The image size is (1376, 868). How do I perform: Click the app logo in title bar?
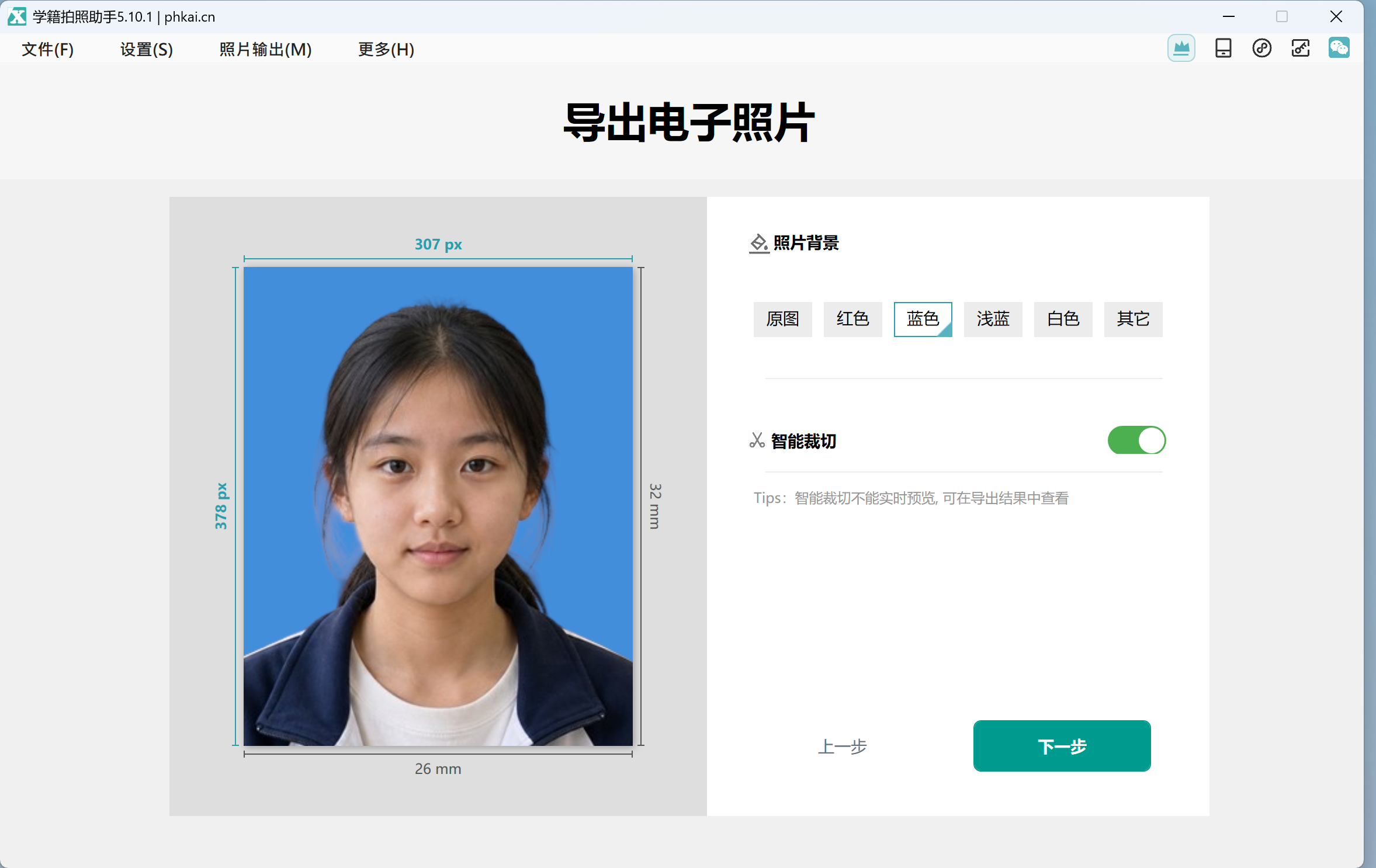[x=16, y=16]
